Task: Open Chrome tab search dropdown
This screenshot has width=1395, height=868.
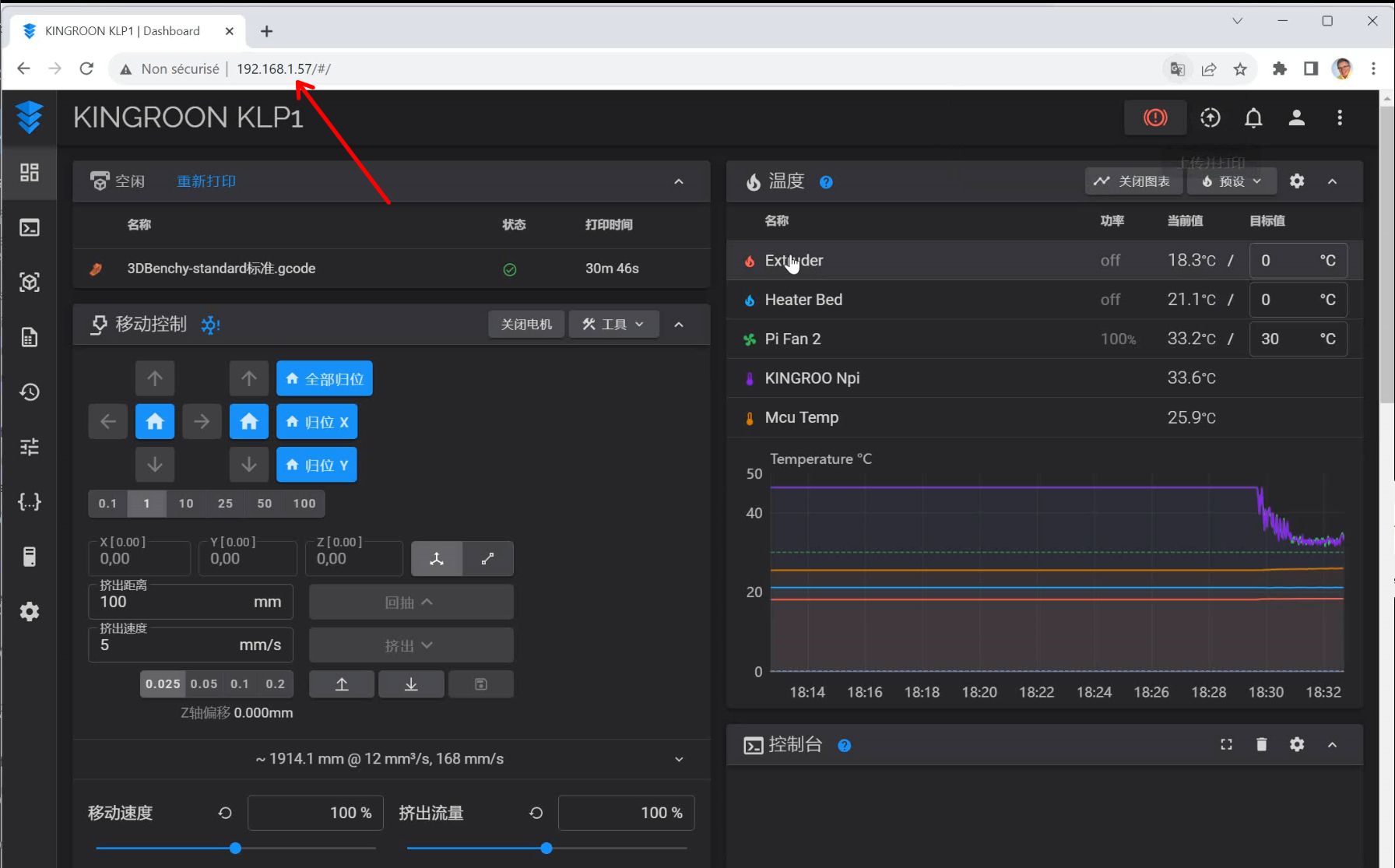Action: tap(1237, 21)
